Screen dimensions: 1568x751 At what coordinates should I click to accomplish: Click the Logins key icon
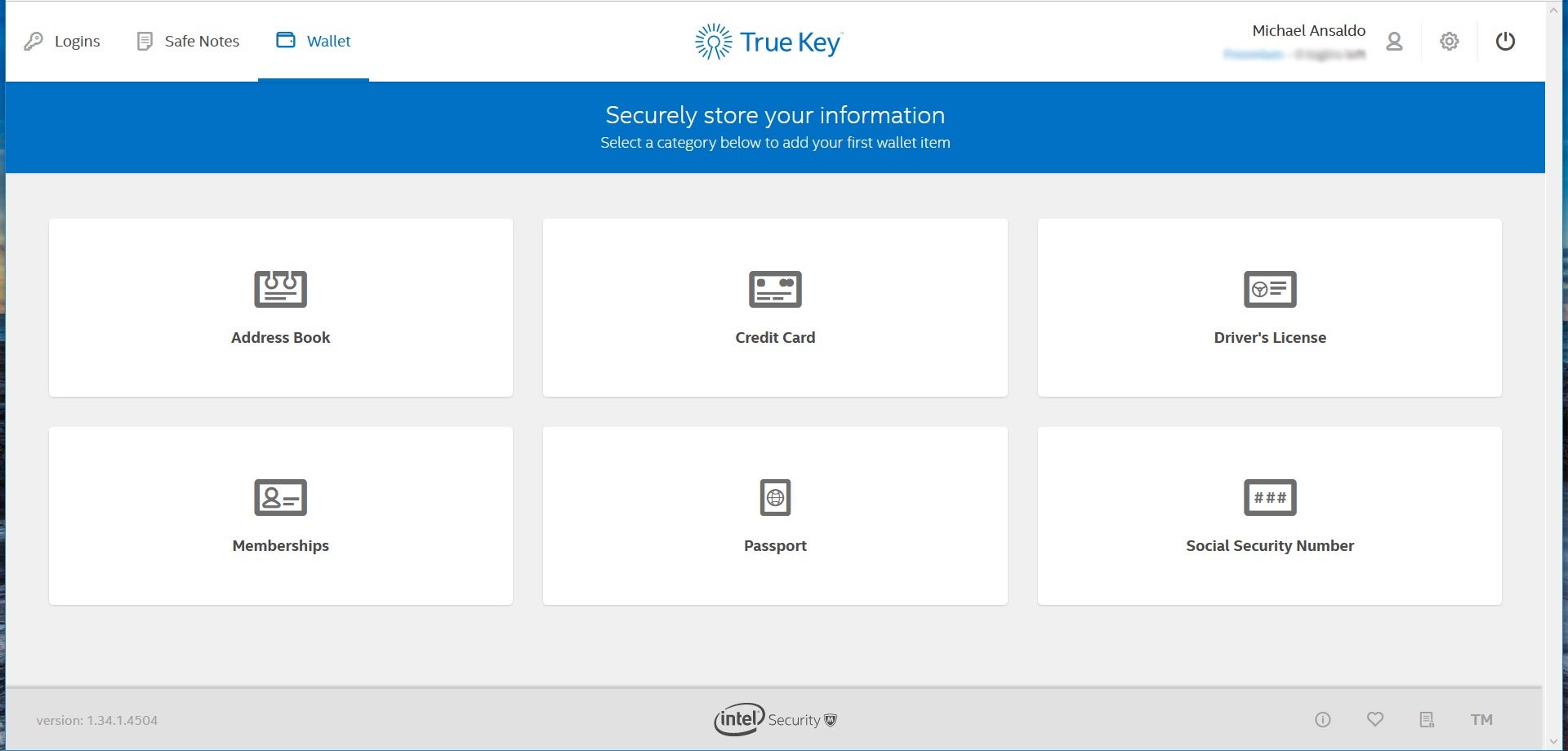33,41
